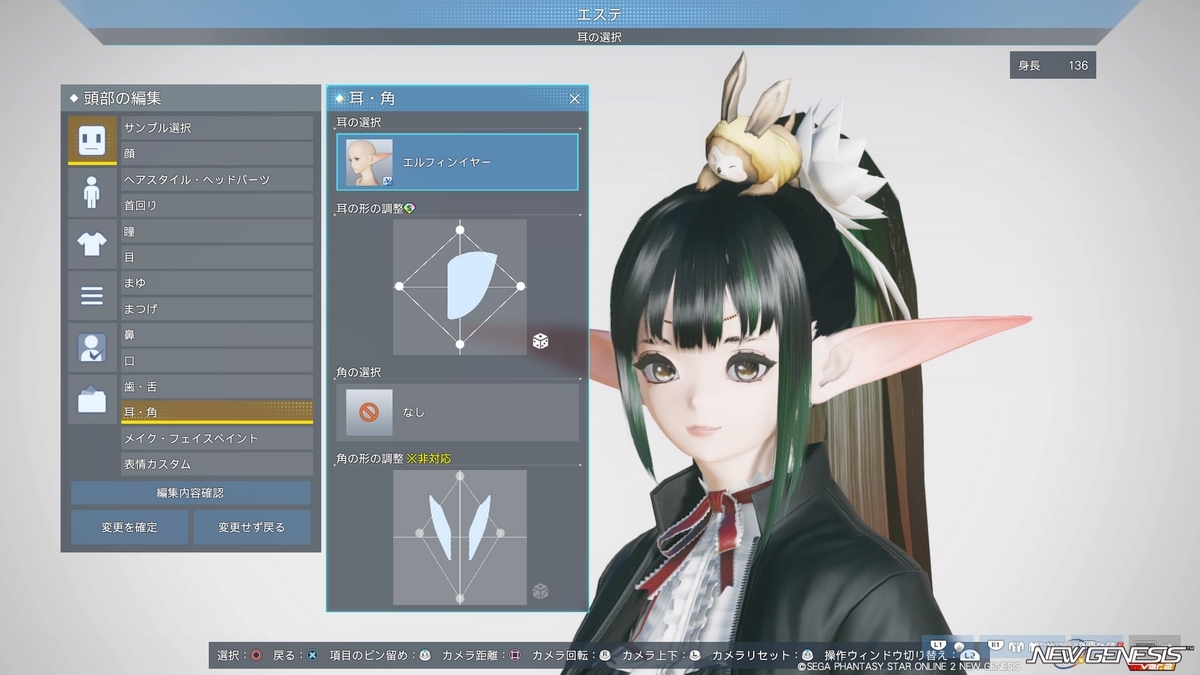1200x675 pixels.
Task: Click inside ear shape adjustment grid
Action: coord(460,287)
